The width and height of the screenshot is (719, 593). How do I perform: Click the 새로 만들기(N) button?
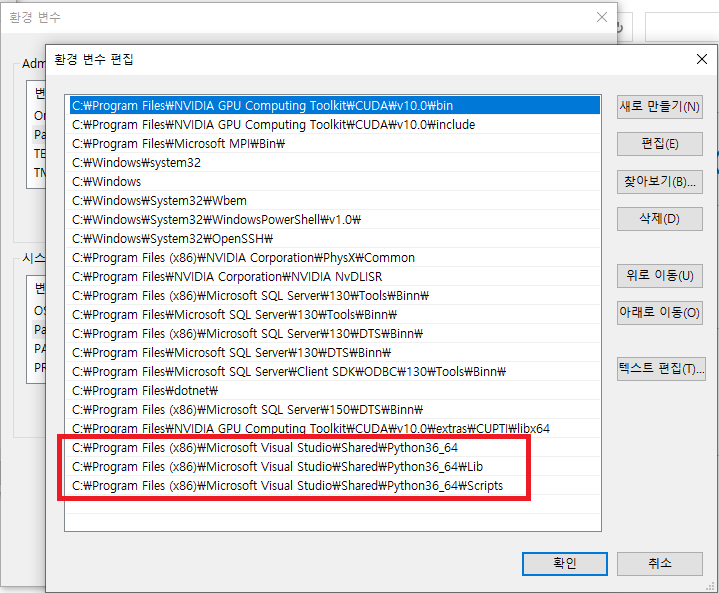[x=659, y=107]
